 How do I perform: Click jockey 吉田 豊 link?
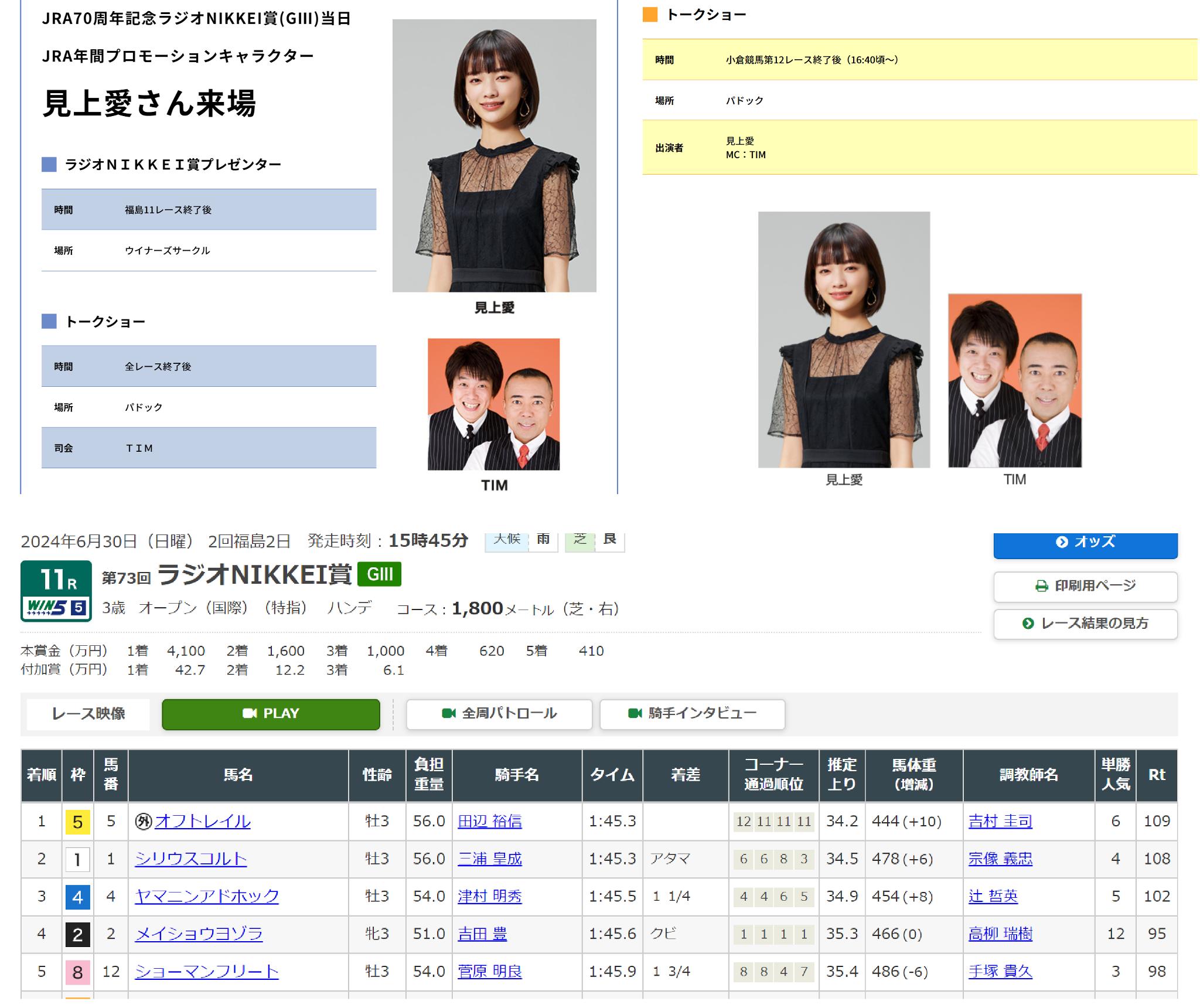482,934
